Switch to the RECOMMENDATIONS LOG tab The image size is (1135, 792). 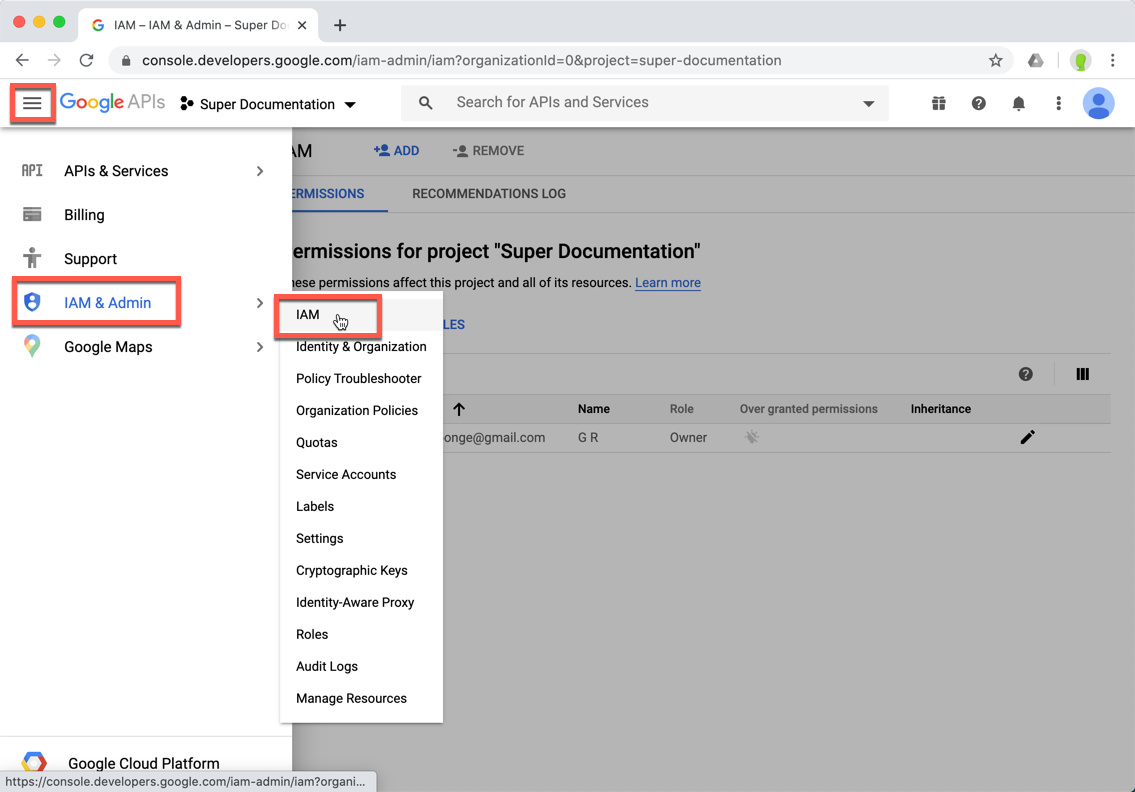click(x=488, y=194)
